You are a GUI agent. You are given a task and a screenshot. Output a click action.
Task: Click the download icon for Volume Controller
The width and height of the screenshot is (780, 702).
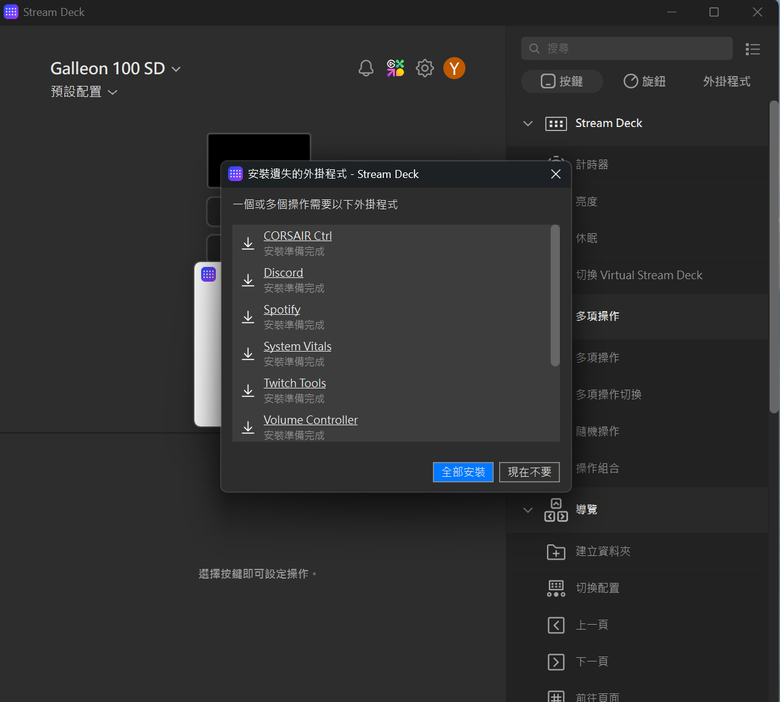coord(248,427)
